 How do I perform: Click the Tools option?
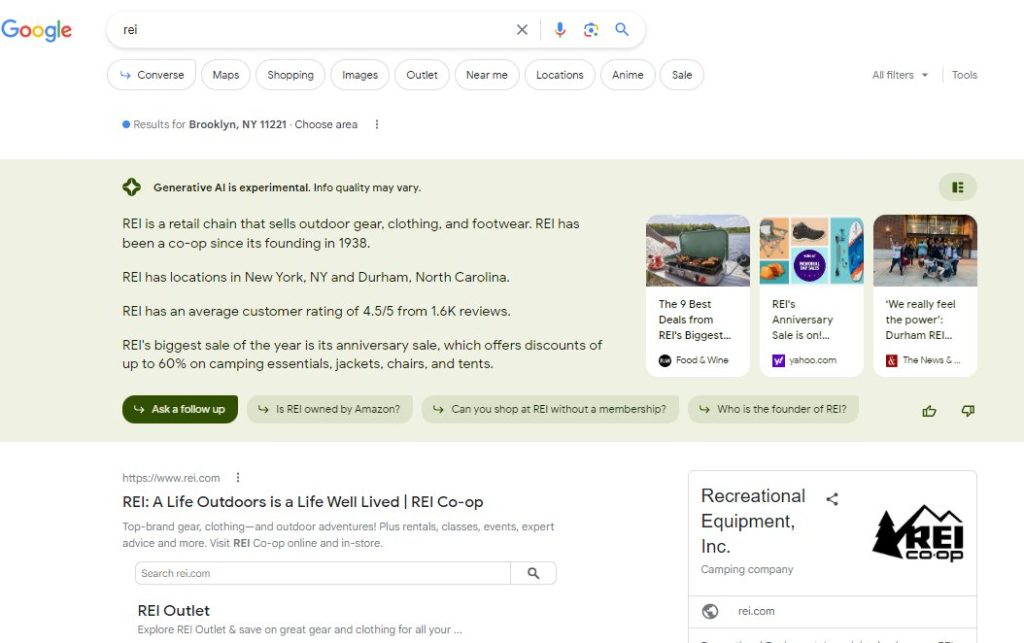(x=964, y=75)
